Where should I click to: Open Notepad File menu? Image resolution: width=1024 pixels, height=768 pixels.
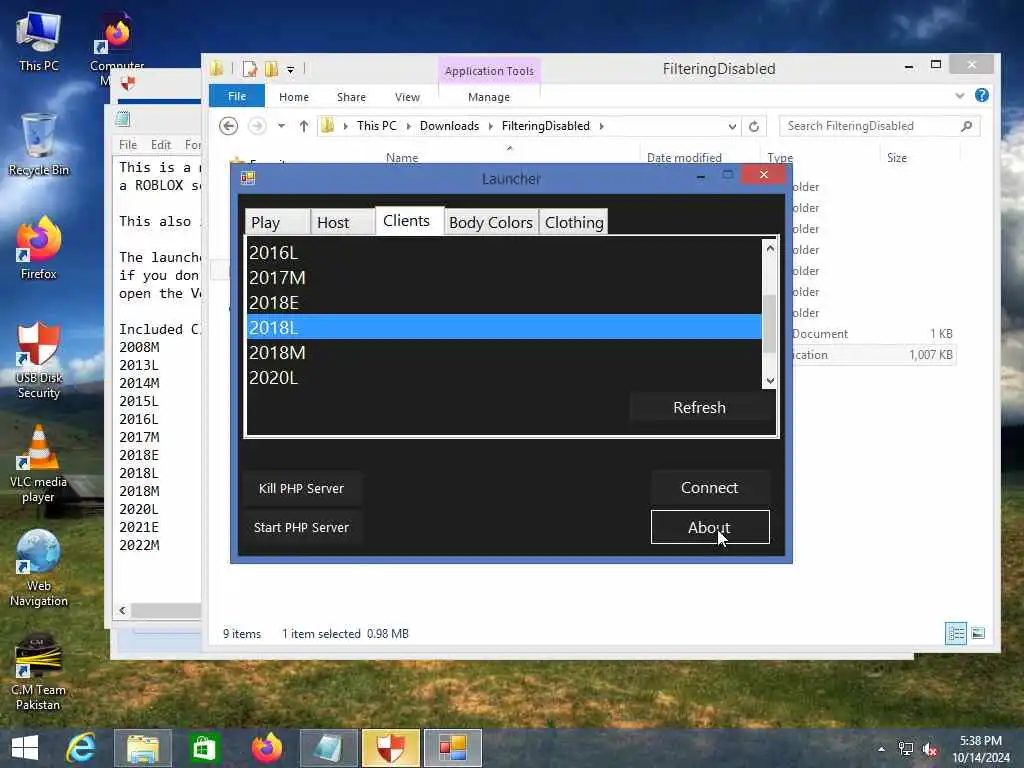(128, 145)
